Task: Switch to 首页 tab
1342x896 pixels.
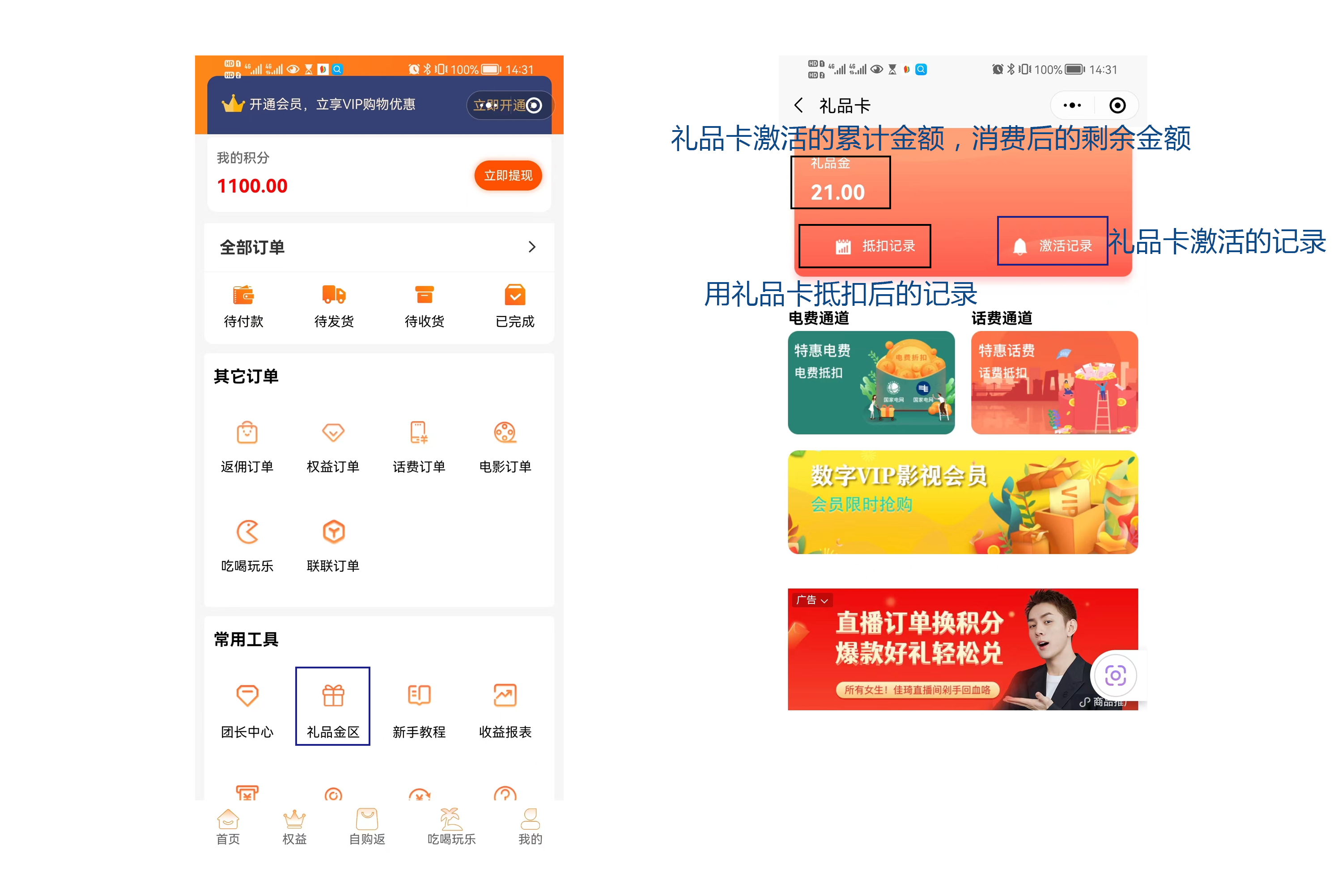Action: pyautogui.click(x=228, y=826)
